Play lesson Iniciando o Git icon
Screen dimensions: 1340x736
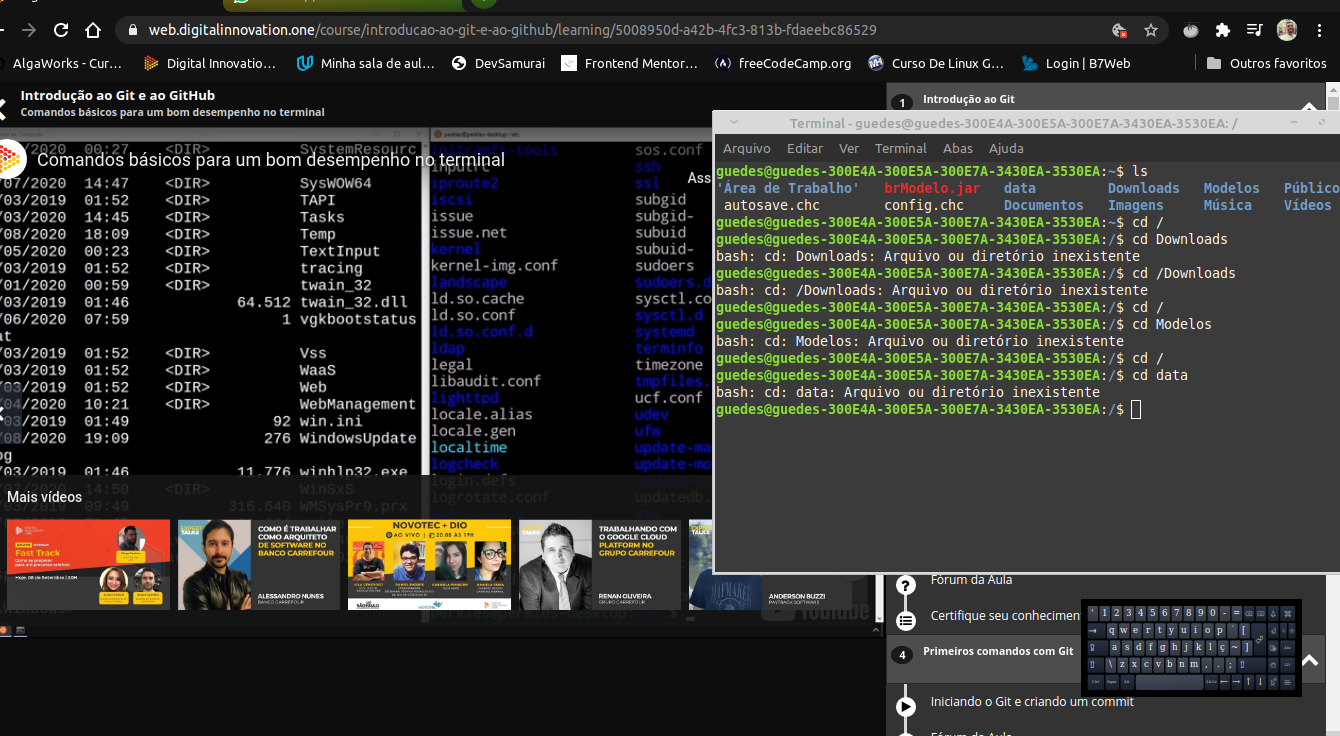(x=906, y=706)
